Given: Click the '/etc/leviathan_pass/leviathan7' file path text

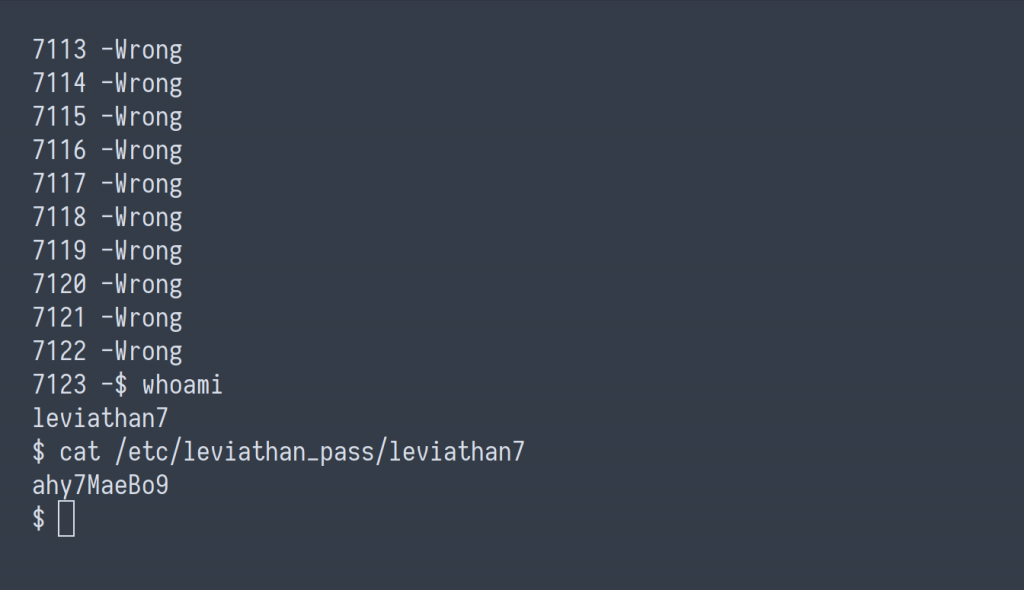Looking at the screenshot, I should [x=320, y=452].
